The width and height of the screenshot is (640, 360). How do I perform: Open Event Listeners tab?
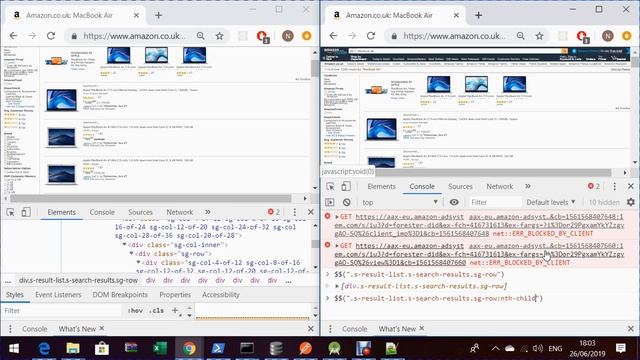click(58, 295)
